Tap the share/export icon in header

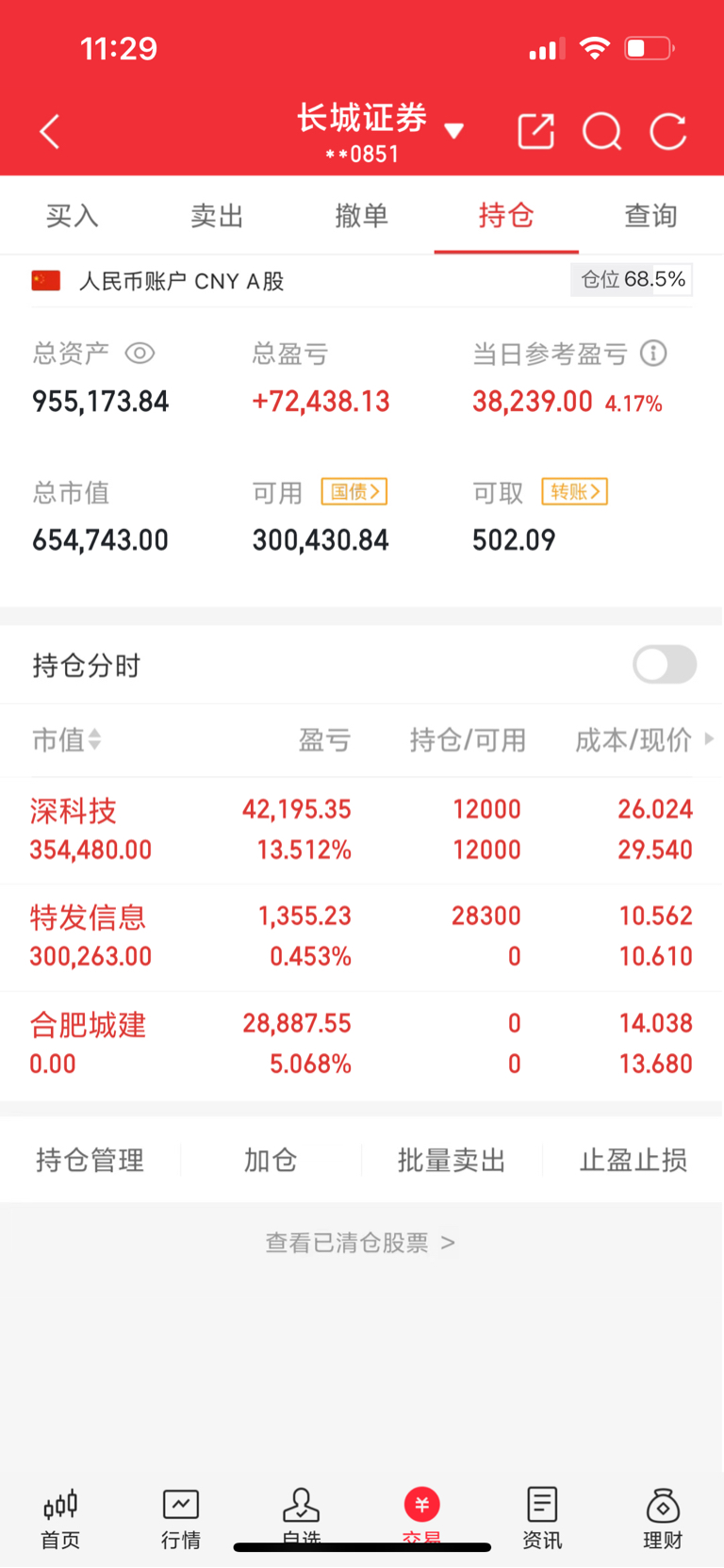click(x=536, y=132)
